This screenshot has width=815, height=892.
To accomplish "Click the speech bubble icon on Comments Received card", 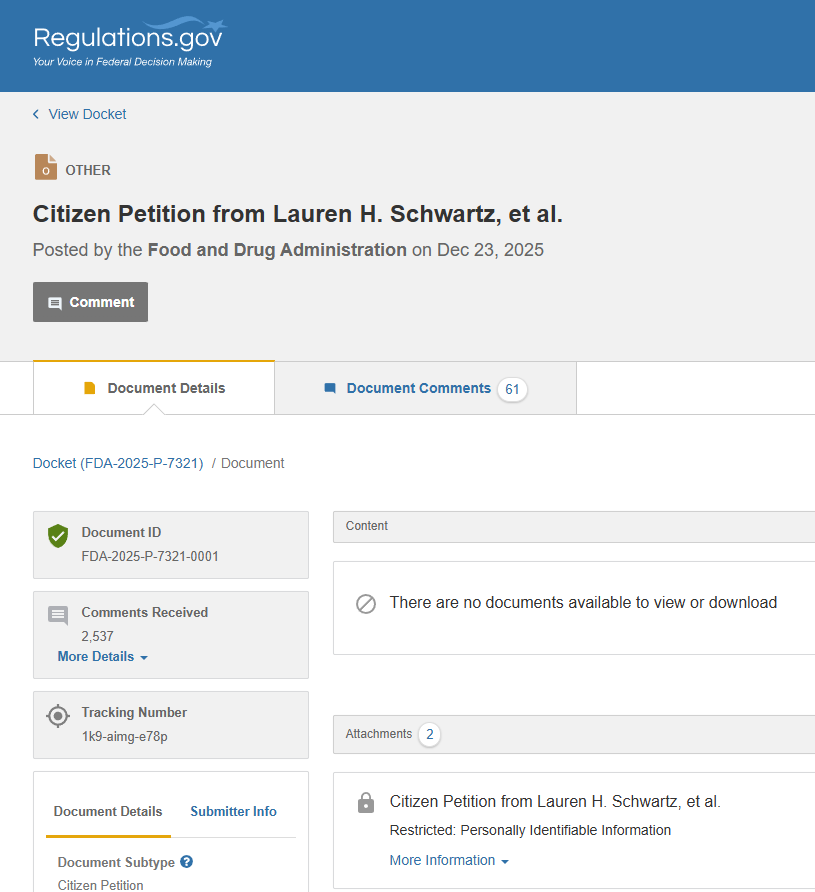I will [x=58, y=613].
